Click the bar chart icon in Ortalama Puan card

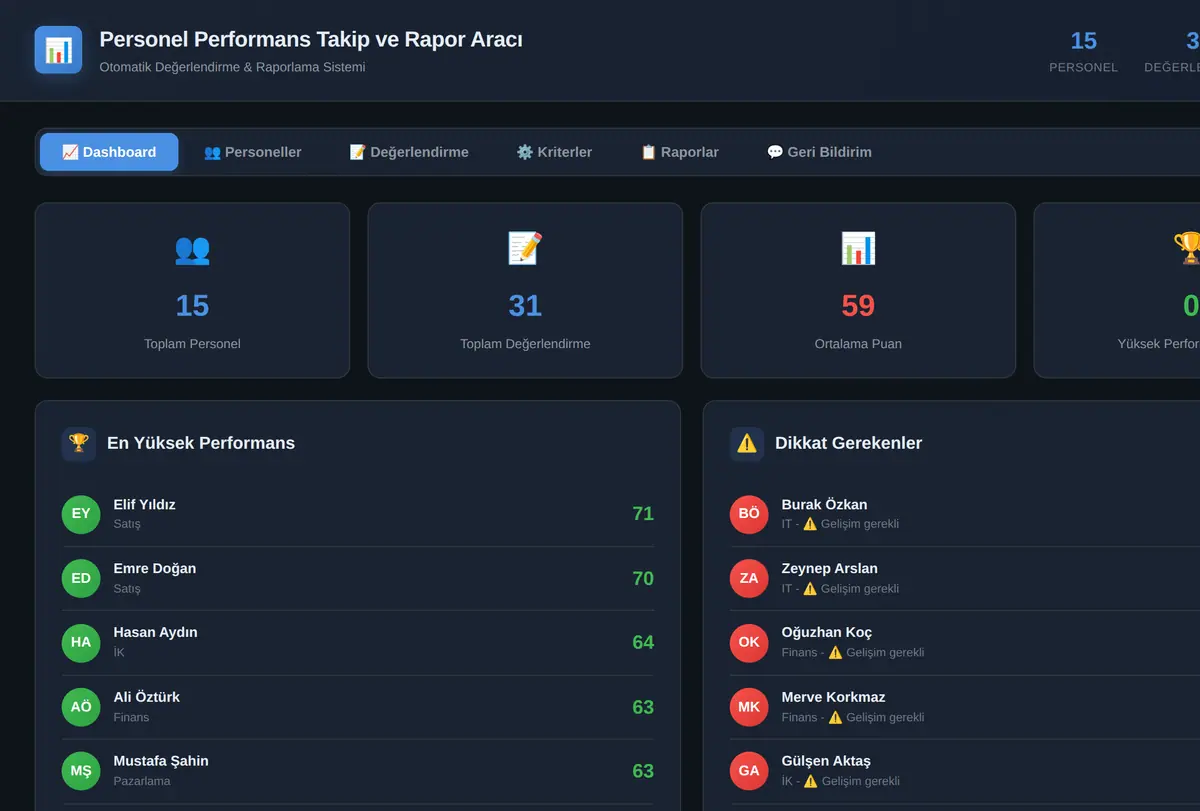858,248
